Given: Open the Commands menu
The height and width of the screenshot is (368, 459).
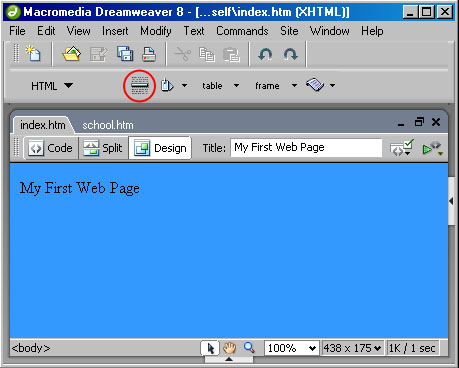Looking at the screenshot, I should (242, 31).
